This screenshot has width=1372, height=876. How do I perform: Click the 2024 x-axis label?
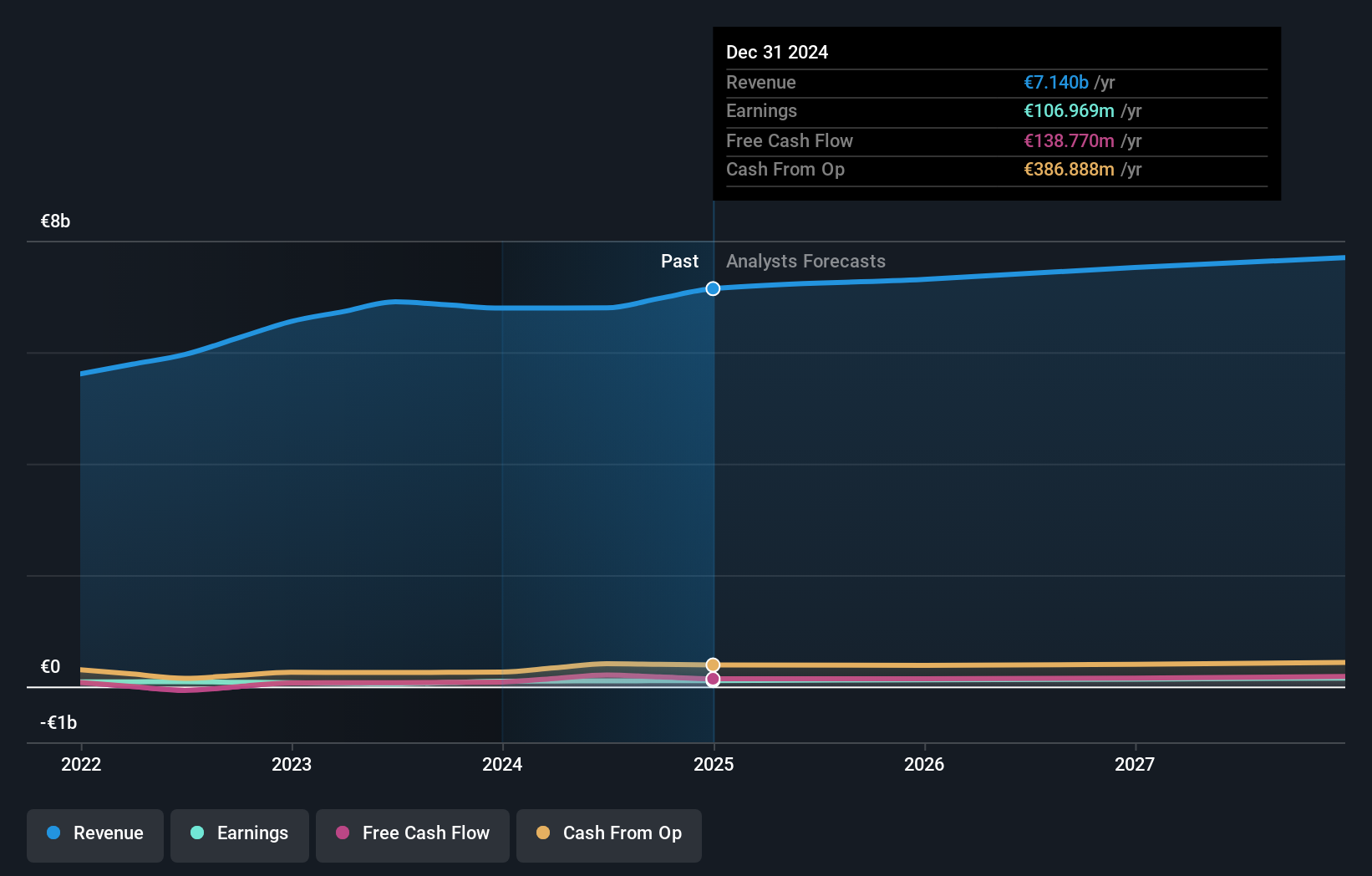coord(502,764)
